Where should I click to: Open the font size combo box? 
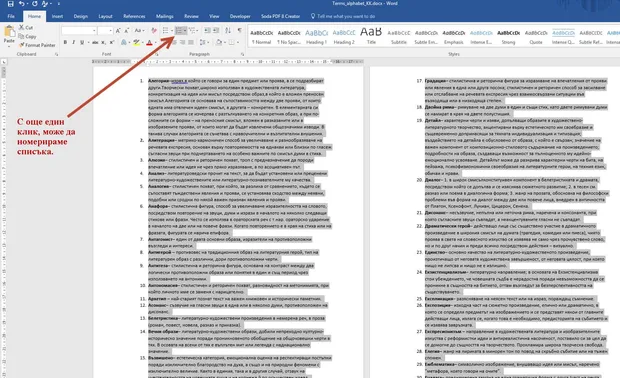tap(105, 30)
